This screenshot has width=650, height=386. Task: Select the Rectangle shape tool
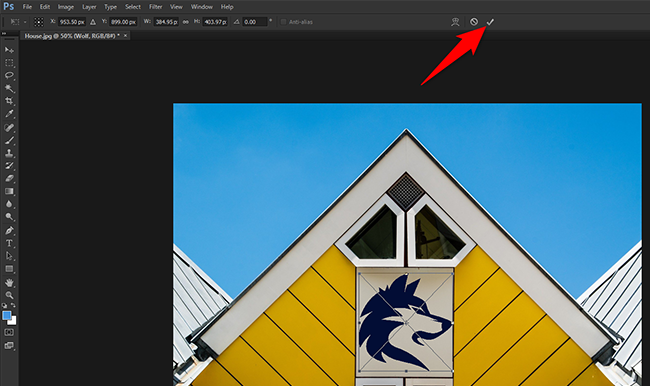(9, 269)
